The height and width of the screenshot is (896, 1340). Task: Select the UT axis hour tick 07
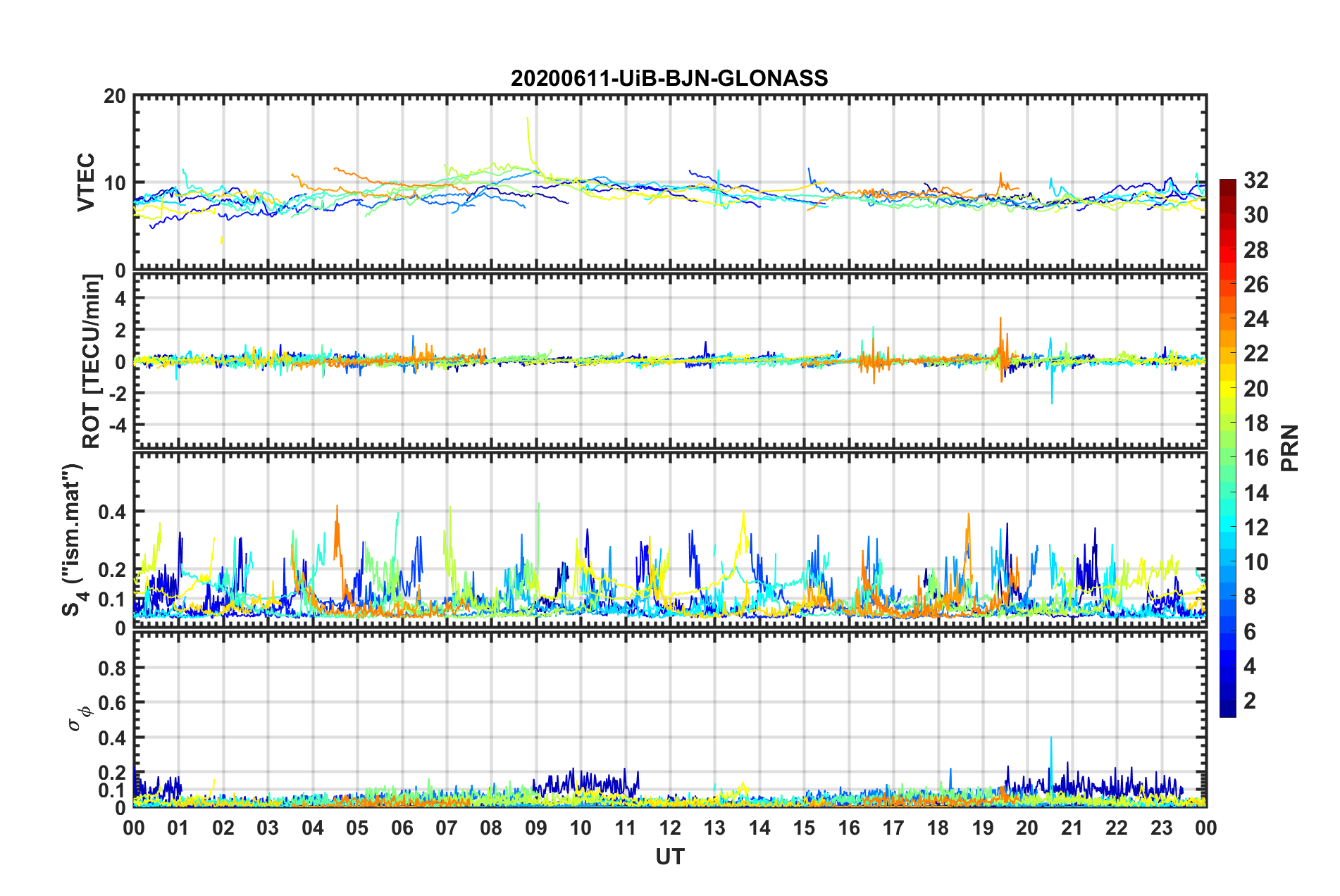(x=447, y=828)
